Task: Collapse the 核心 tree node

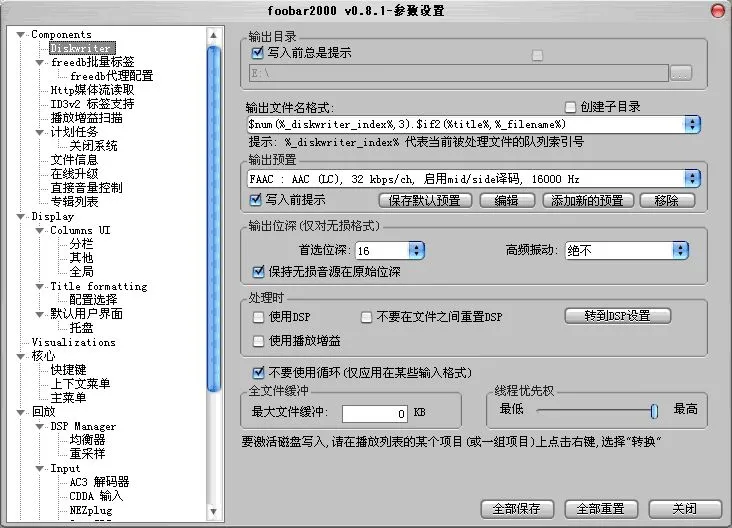Action: 21,357
